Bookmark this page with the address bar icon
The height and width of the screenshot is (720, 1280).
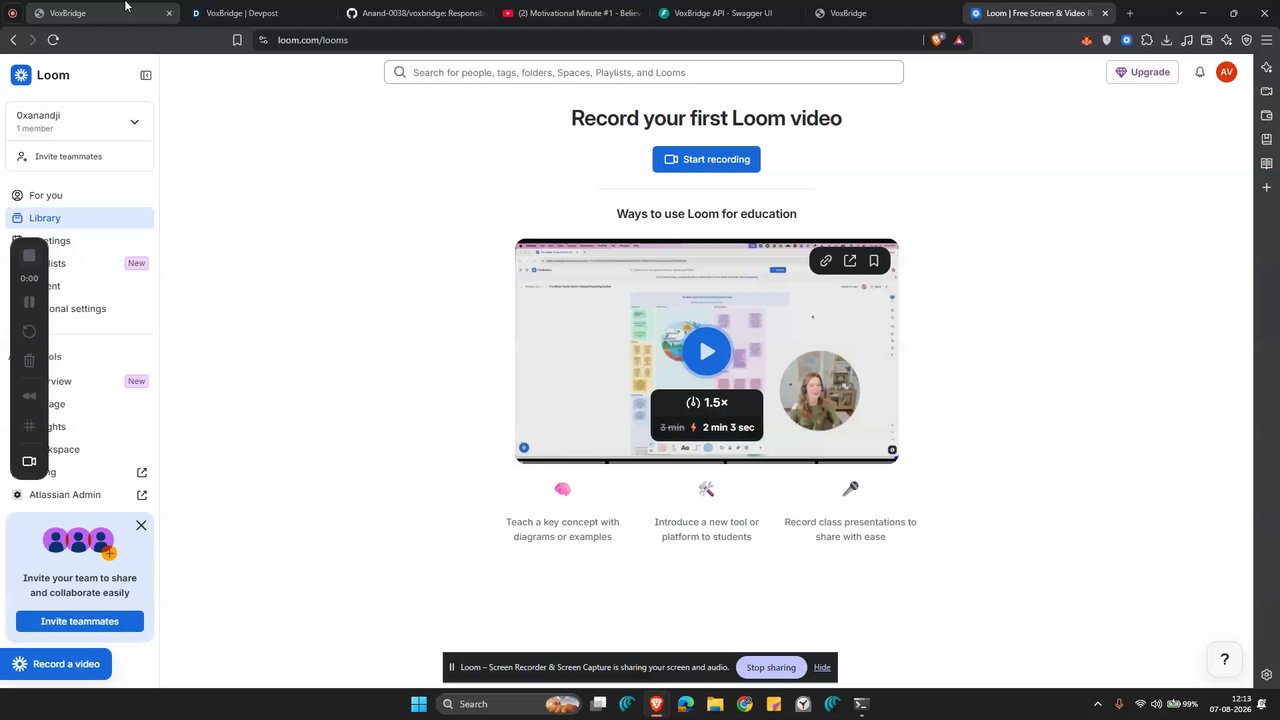pyautogui.click(x=237, y=40)
